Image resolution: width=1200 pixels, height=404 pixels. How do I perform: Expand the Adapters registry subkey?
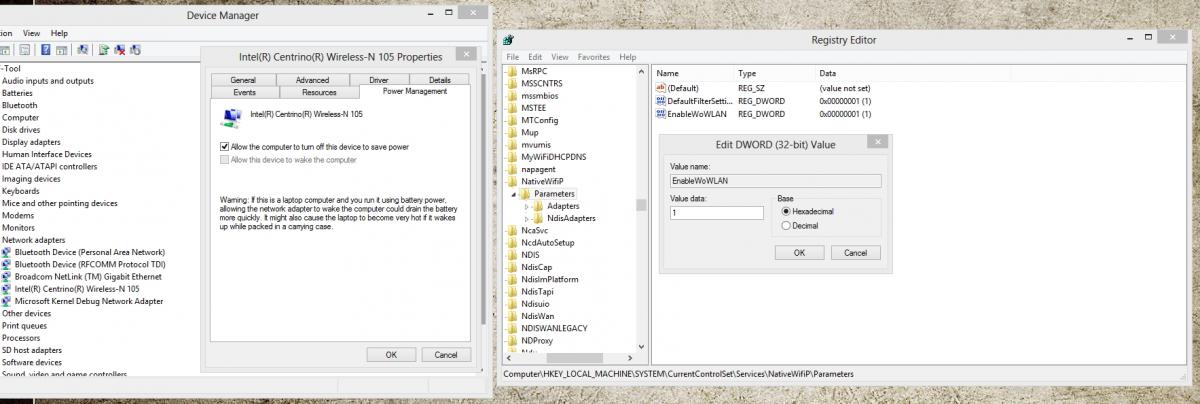point(528,206)
